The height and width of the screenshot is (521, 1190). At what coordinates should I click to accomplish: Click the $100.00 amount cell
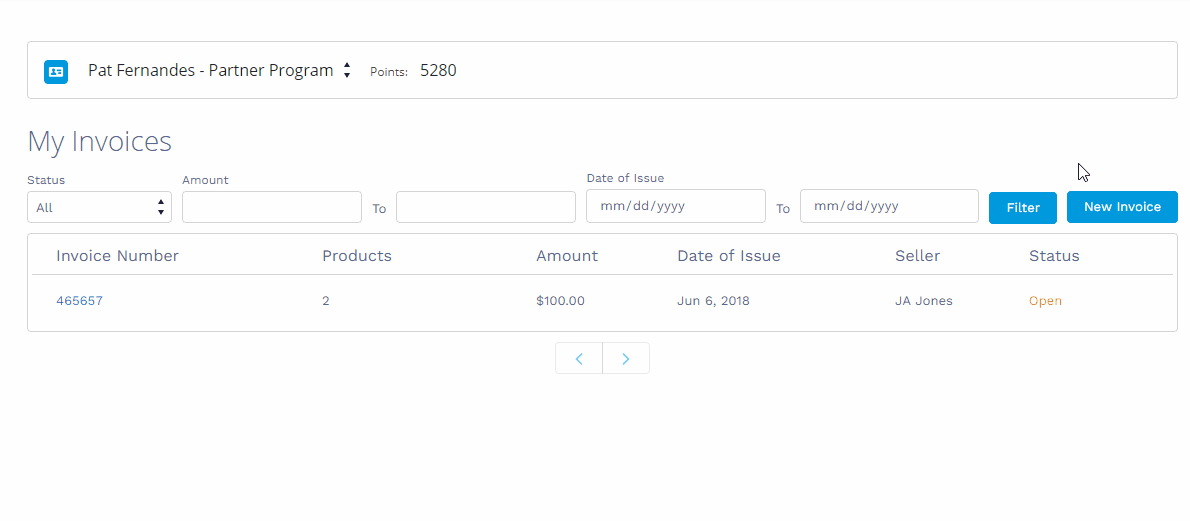click(560, 301)
